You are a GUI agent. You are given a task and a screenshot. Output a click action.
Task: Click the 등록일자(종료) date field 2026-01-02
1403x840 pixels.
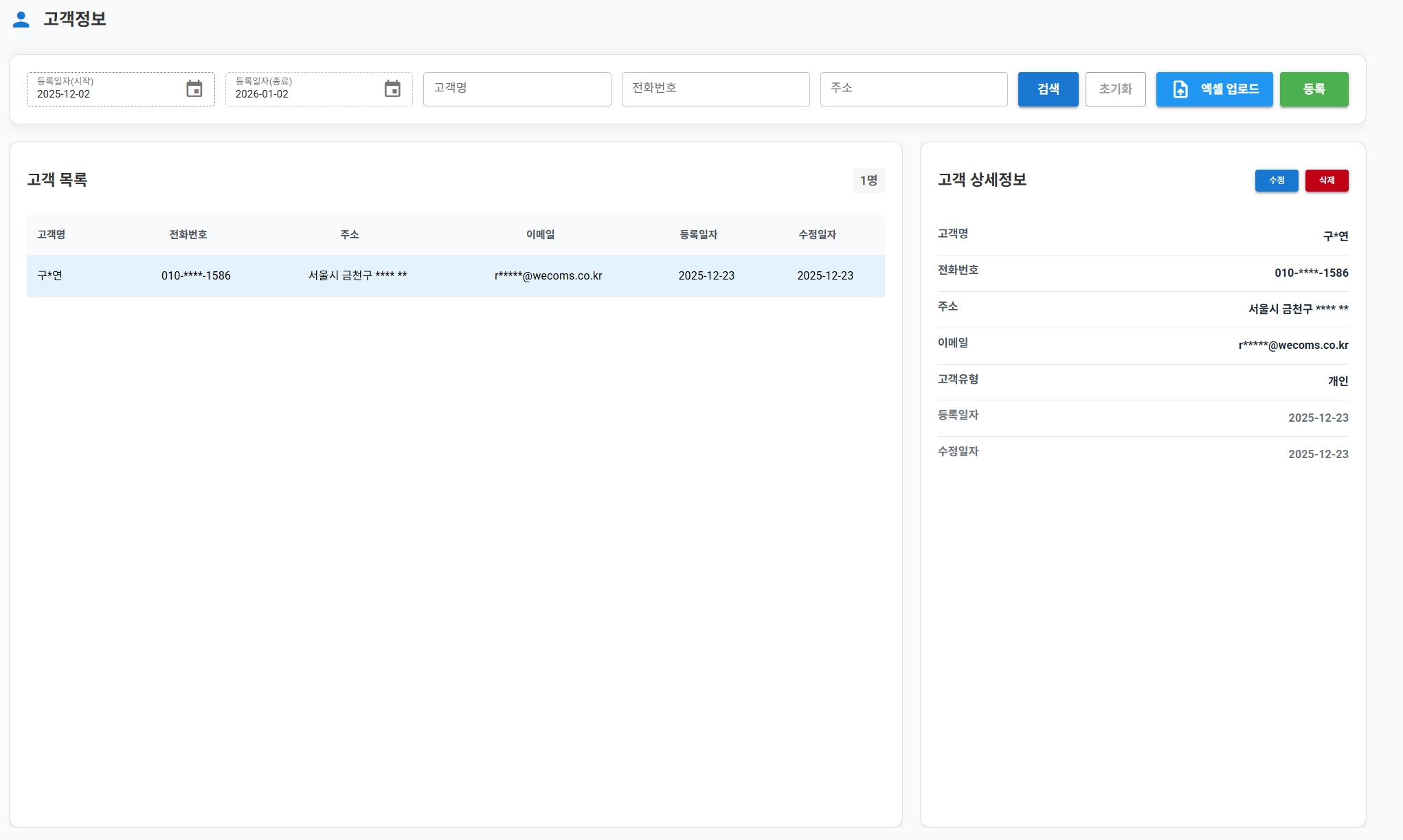point(302,90)
